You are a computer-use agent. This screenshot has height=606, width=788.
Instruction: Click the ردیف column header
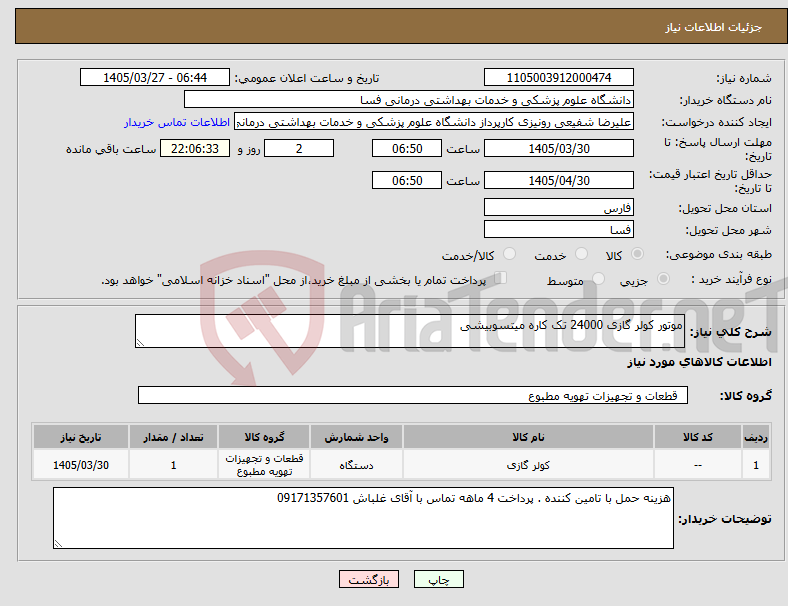click(755, 437)
